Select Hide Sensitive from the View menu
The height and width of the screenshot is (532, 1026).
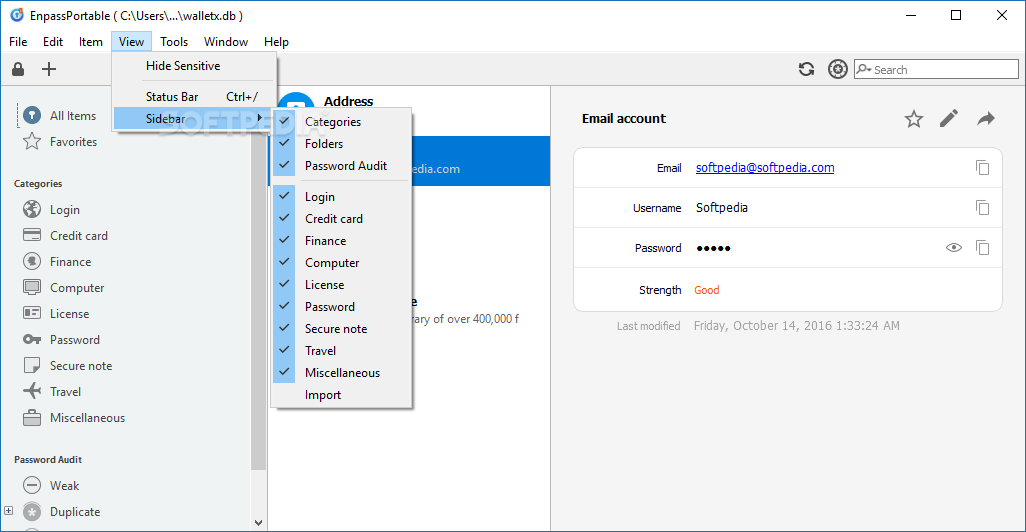tap(183, 66)
